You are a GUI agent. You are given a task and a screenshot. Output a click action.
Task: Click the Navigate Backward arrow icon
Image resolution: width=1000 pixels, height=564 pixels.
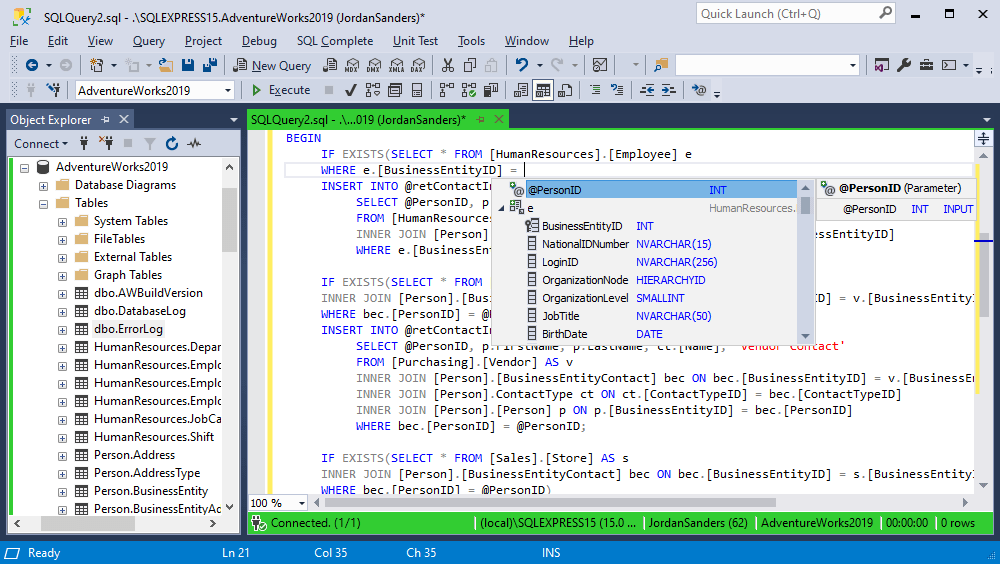[x=31, y=65]
